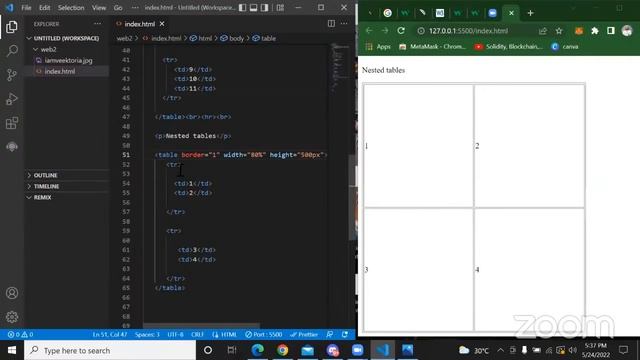
Task: Expand the OUTLINE section
Action: [x=45, y=175]
